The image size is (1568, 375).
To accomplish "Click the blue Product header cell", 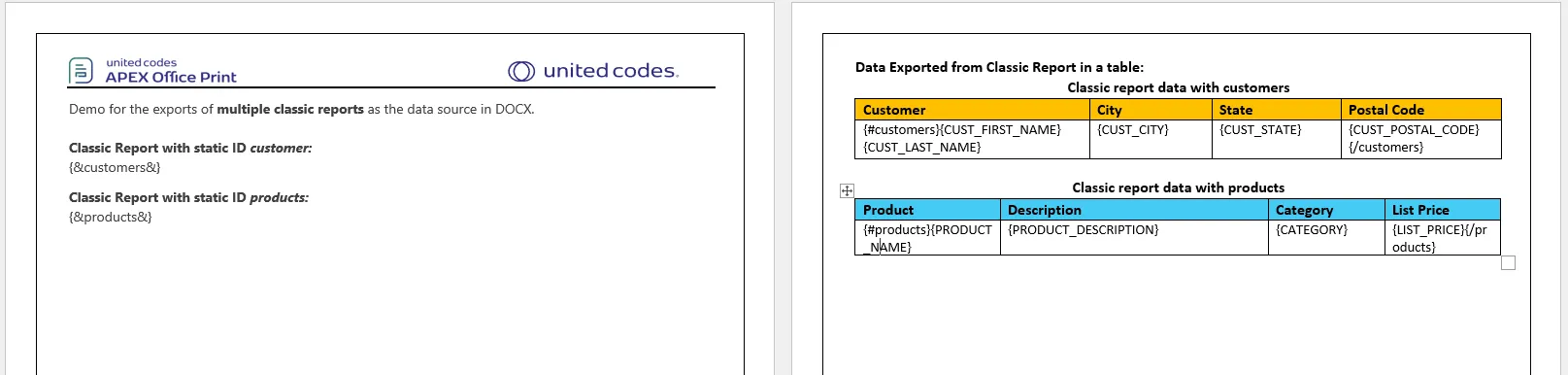I will [x=927, y=210].
